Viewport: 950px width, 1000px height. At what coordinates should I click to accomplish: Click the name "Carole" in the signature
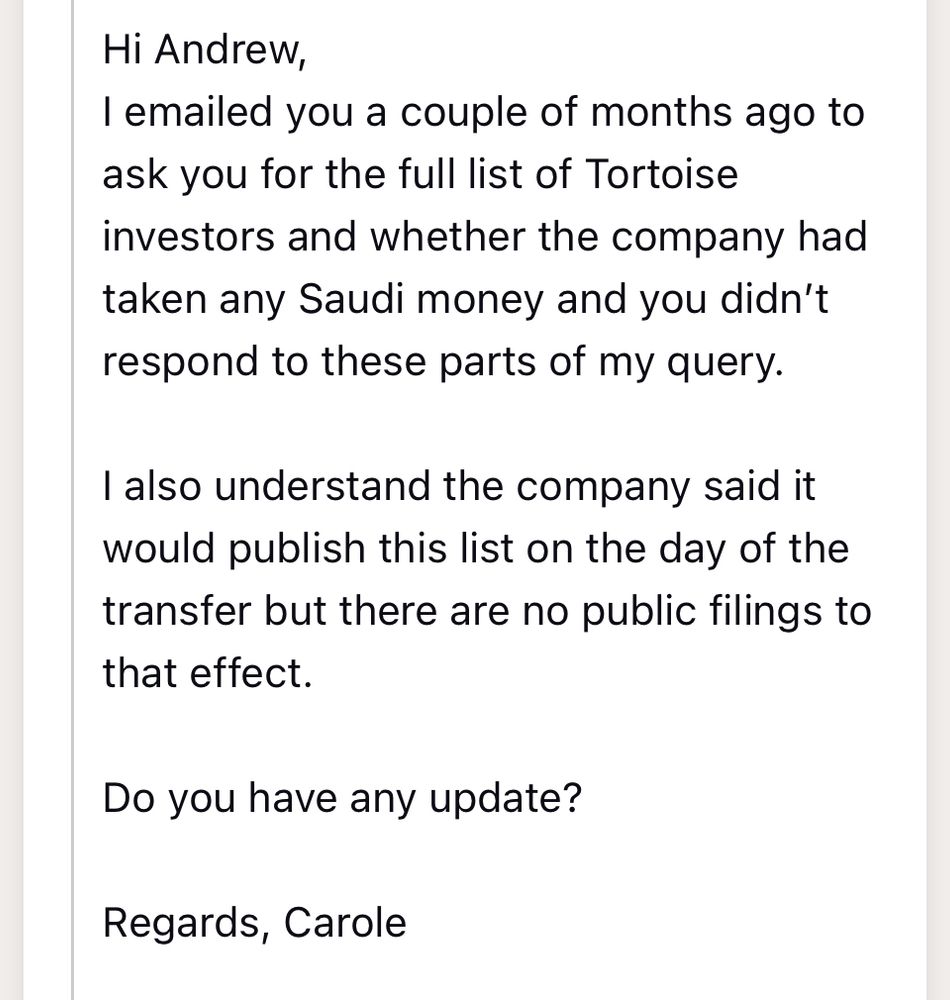[x=345, y=923]
